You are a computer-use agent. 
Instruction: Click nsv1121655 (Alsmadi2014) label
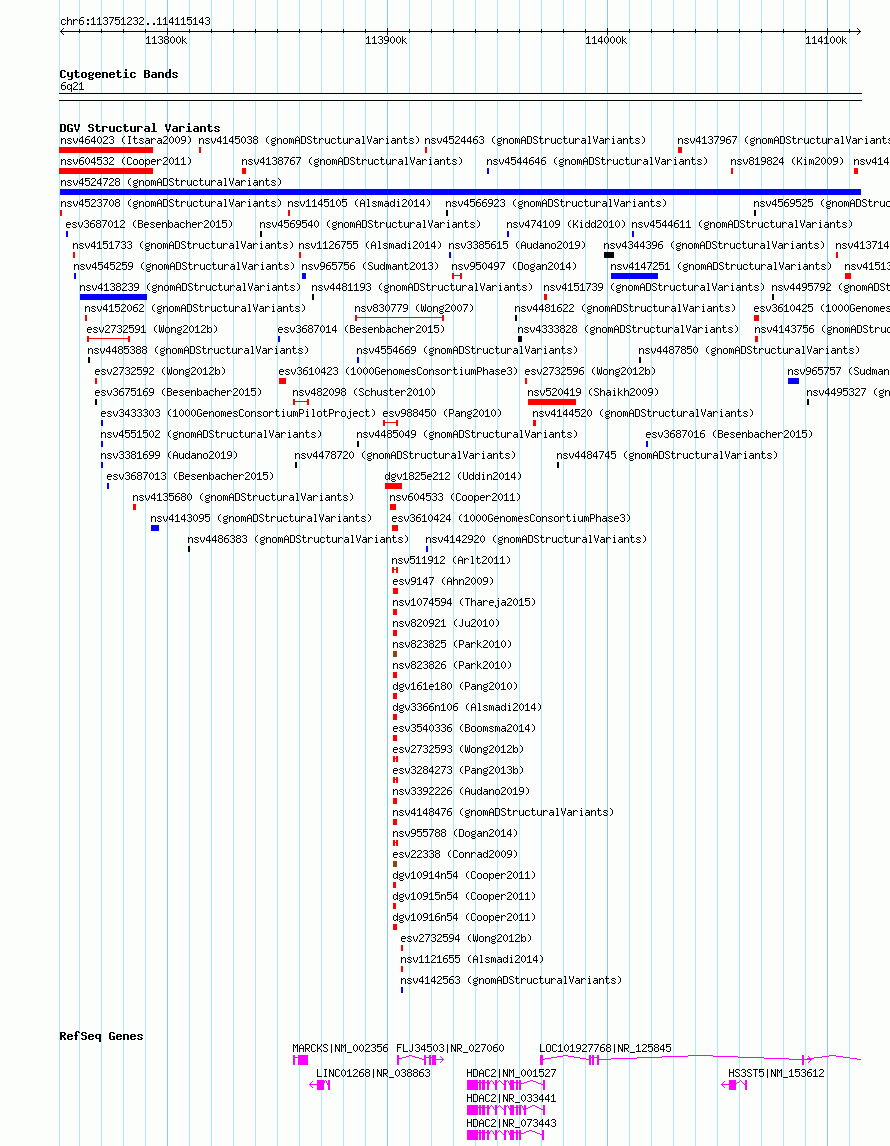472,960
